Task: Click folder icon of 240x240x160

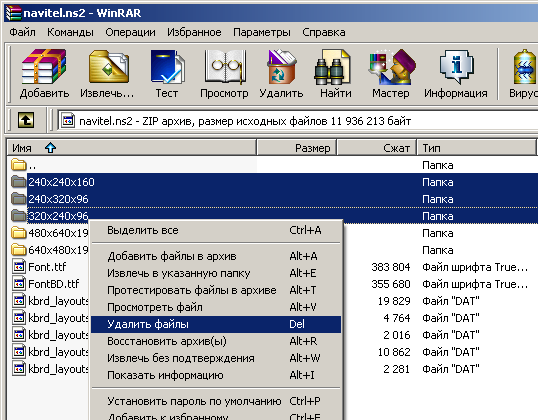Action: (x=19, y=182)
